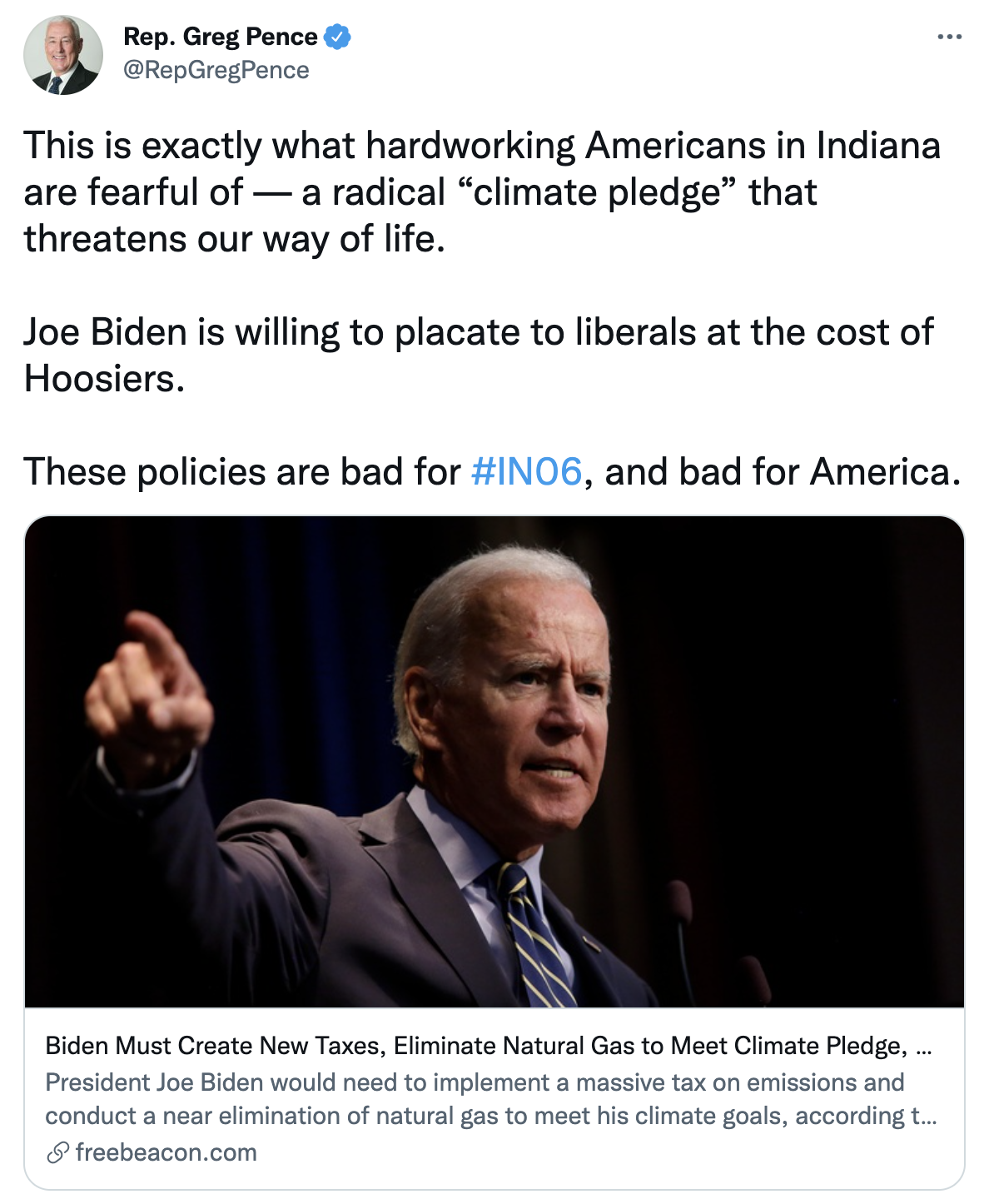Viewport: 984px width, 1204px height.
Task: Click the phrase 'and bad for America'
Action: tap(778, 472)
